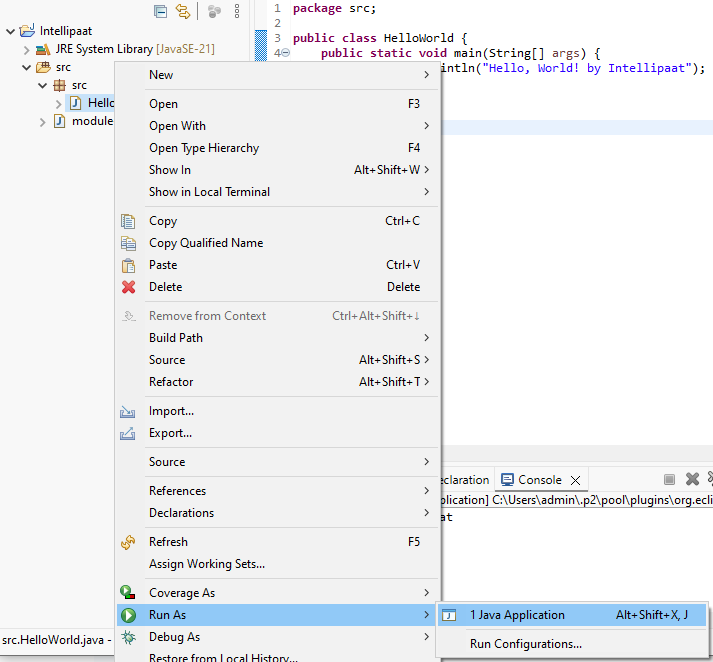Open the New submenu
This screenshot has height=662, width=713.
pos(278,75)
